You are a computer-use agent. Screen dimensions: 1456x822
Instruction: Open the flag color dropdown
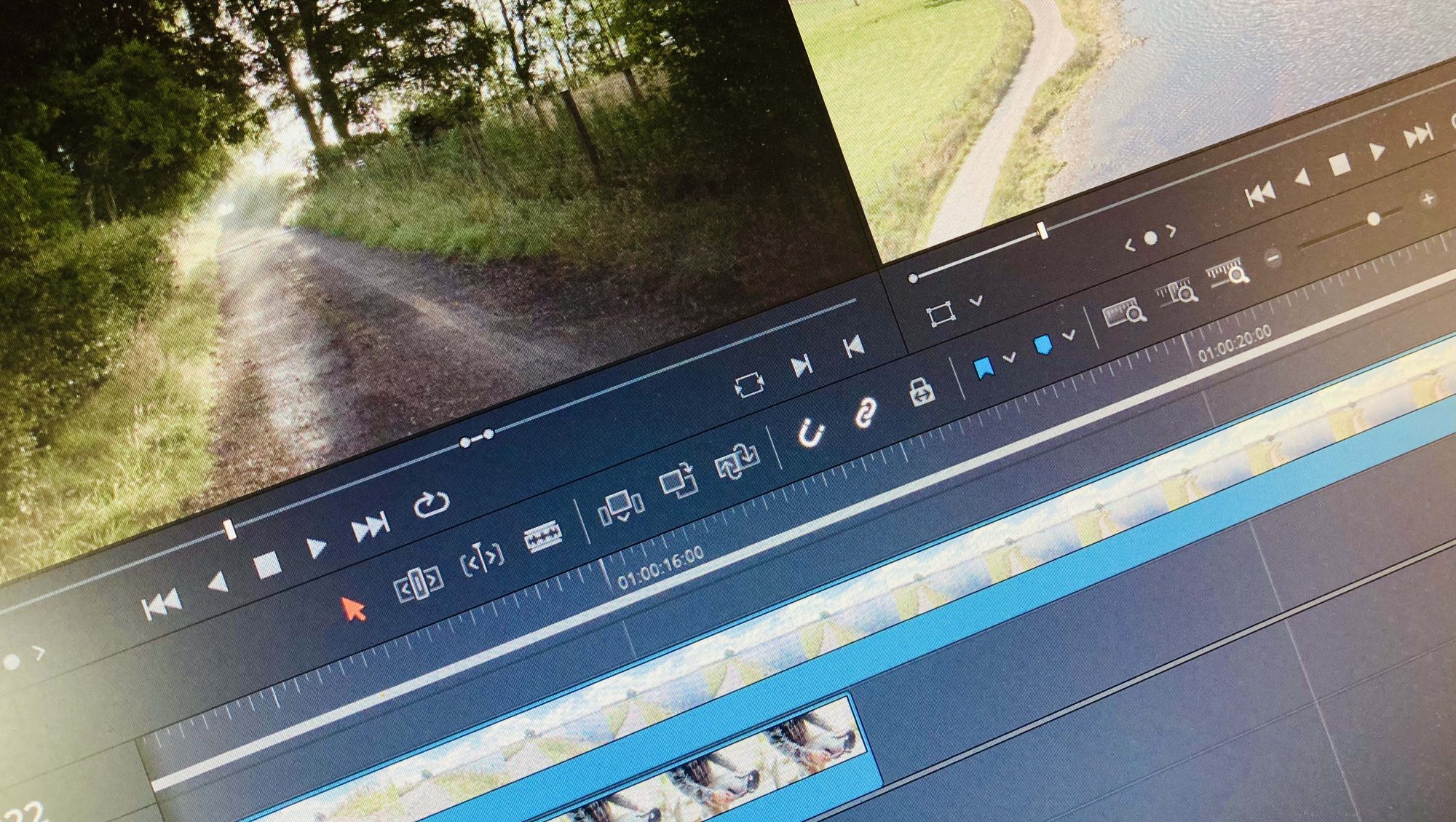point(1009,358)
